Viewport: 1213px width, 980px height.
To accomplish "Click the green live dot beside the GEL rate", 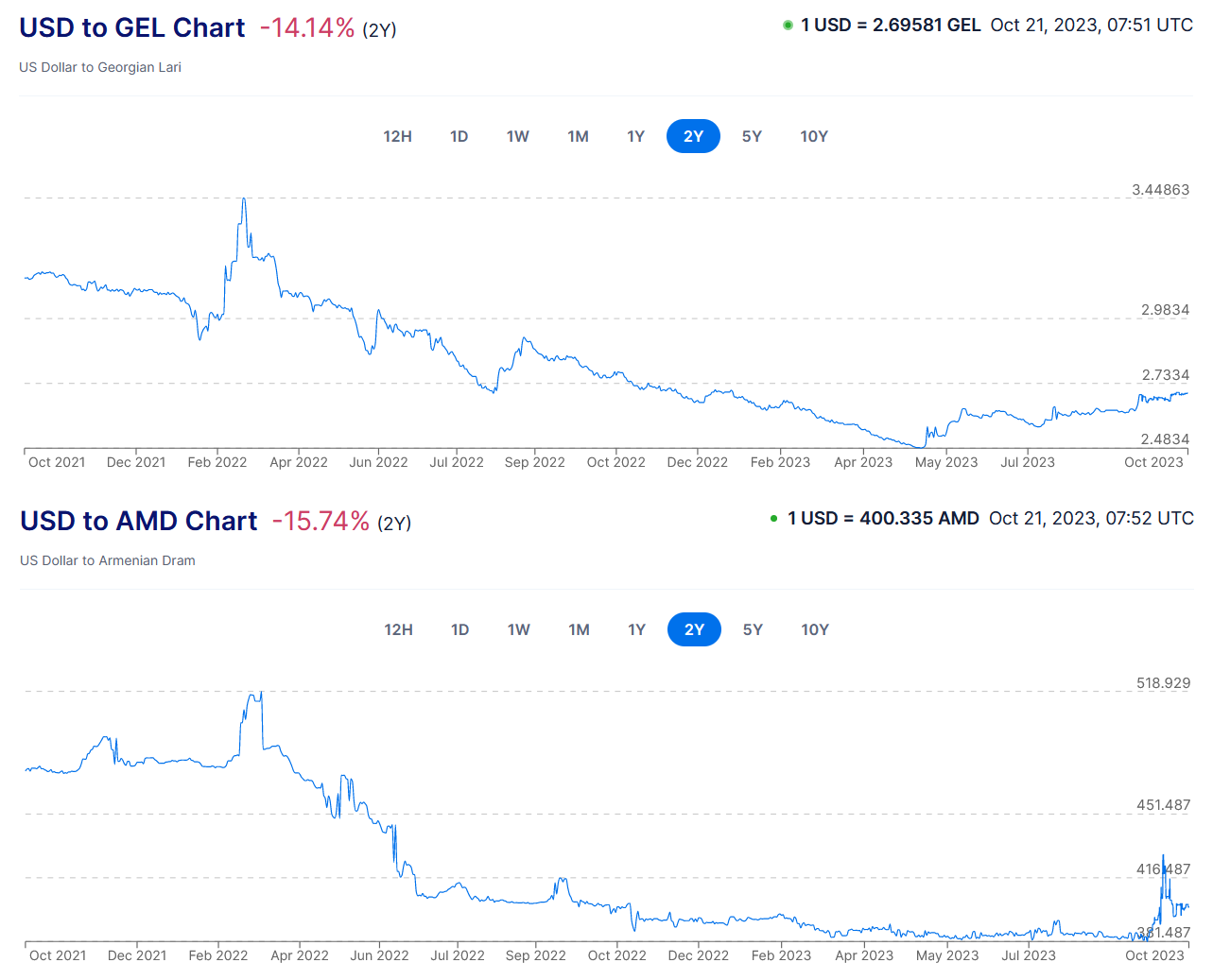I will tap(788, 26).
